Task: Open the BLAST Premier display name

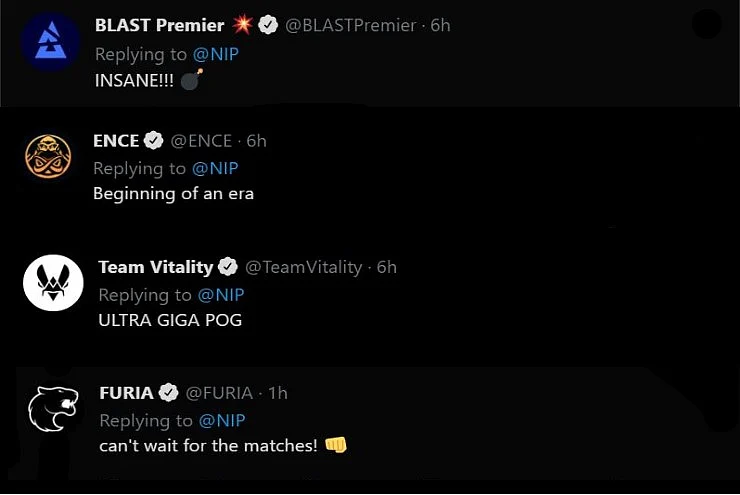Action: click(160, 25)
